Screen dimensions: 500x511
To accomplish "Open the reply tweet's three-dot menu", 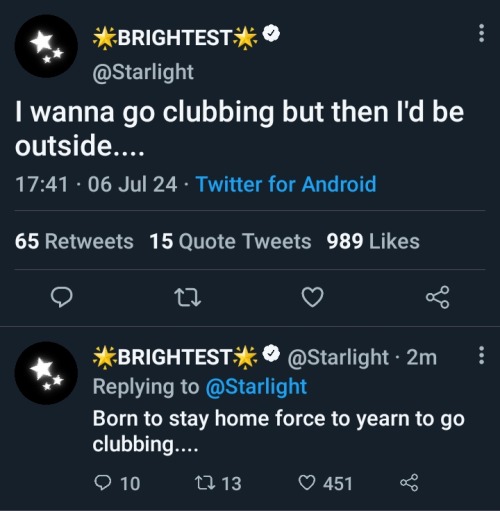I will coord(481,355).
